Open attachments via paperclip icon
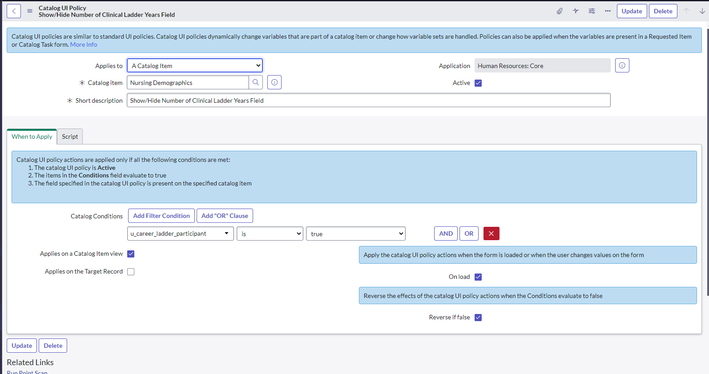The height and width of the screenshot is (374, 709). [559, 11]
